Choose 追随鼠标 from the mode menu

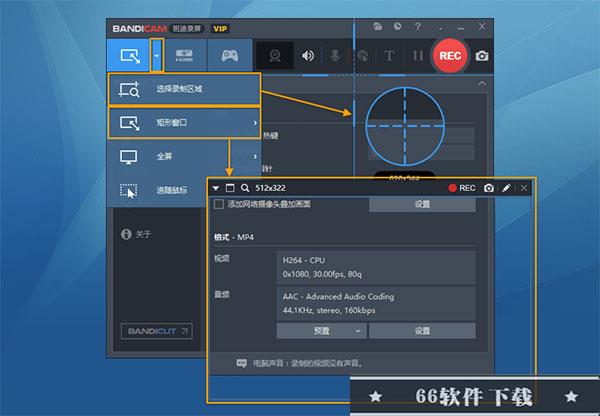157,190
